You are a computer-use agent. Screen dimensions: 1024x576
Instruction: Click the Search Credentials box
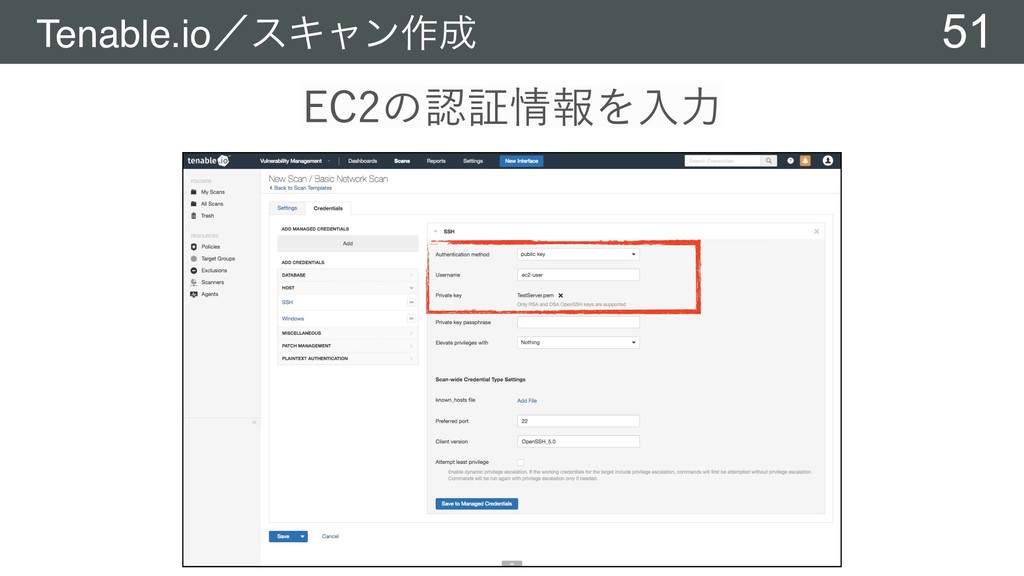(722, 161)
